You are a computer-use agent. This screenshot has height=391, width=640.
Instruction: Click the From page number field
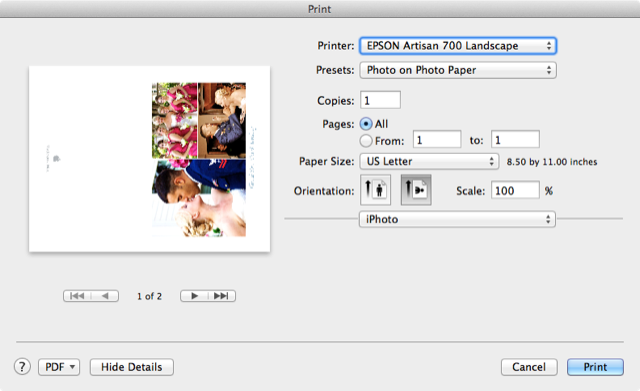coord(437,140)
